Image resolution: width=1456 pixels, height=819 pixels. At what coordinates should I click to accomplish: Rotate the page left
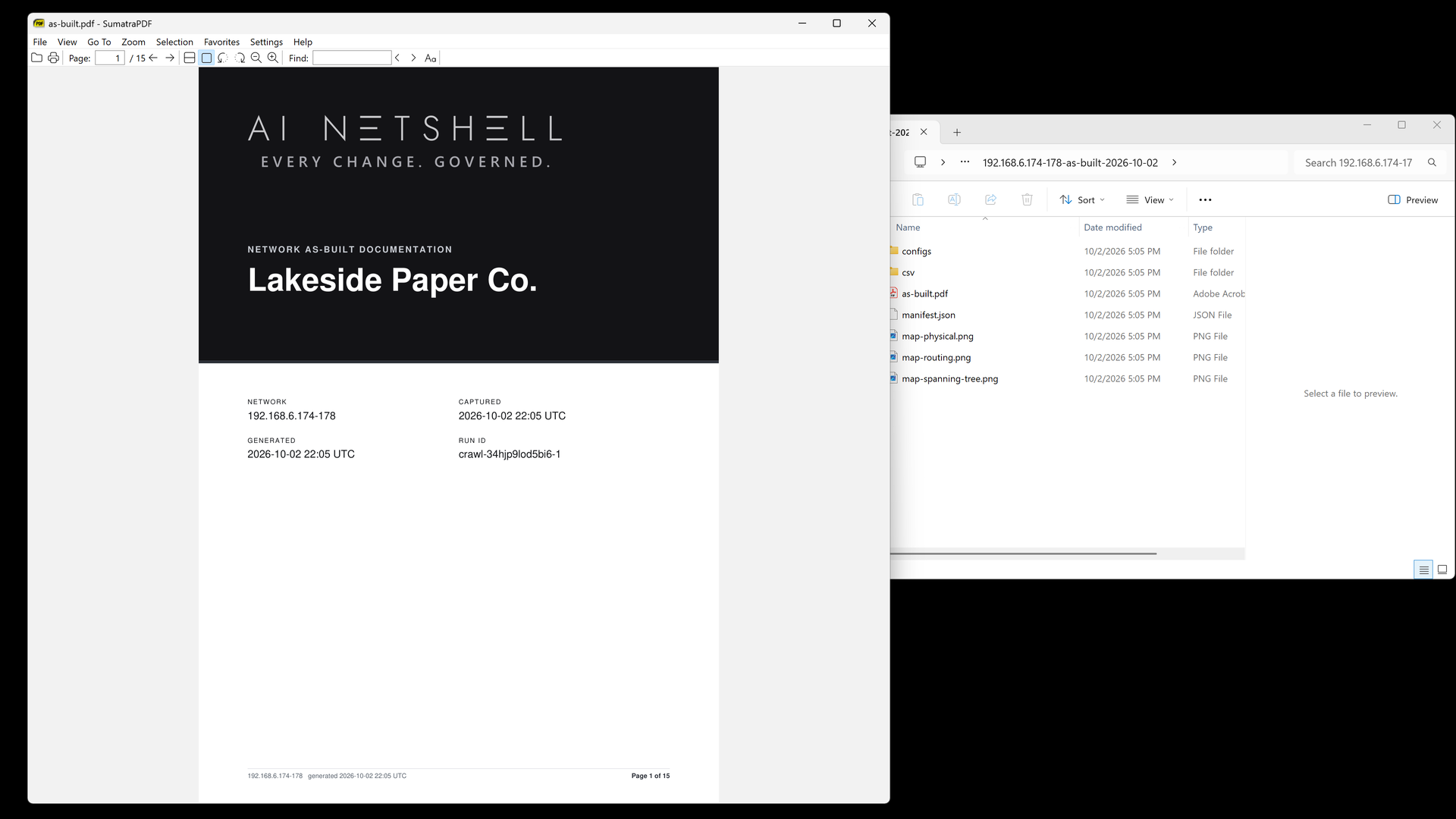tap(223, 58)
